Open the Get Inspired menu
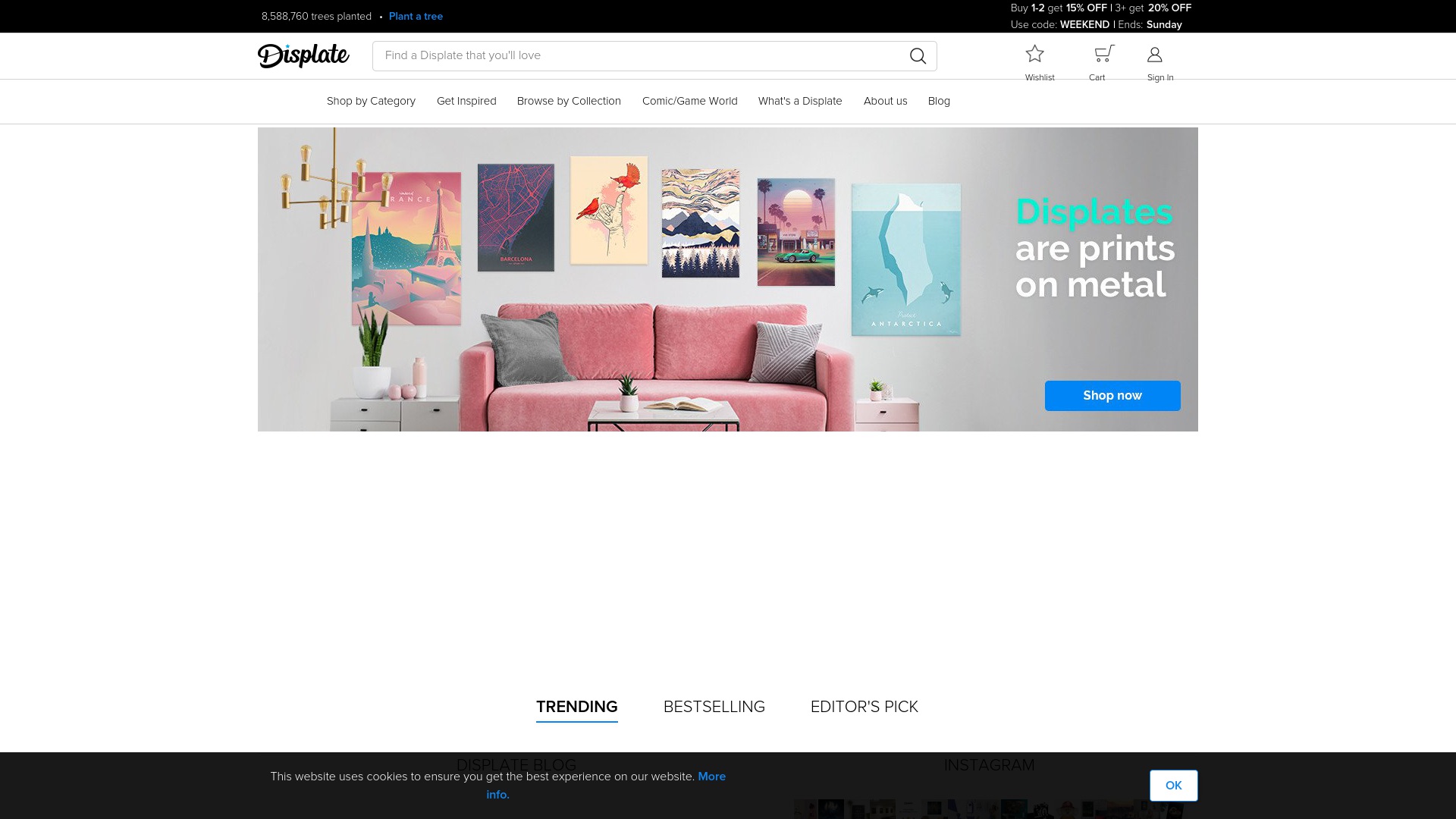 [466, 101]
